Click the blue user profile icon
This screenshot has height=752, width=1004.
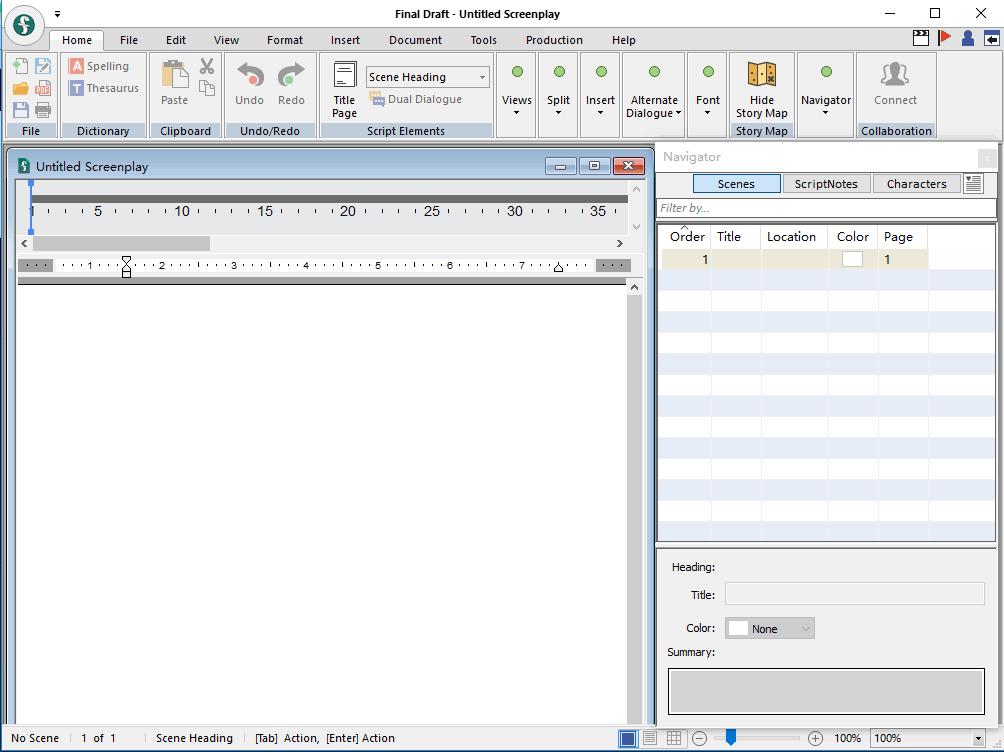point(968,38)
